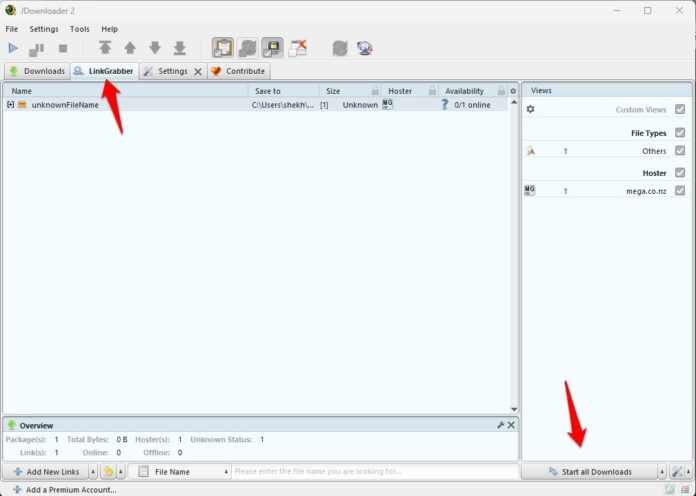Screen dimensions: 696x496
Task: Open the File Name search filter dropdown
Action: tap(226, 471)
